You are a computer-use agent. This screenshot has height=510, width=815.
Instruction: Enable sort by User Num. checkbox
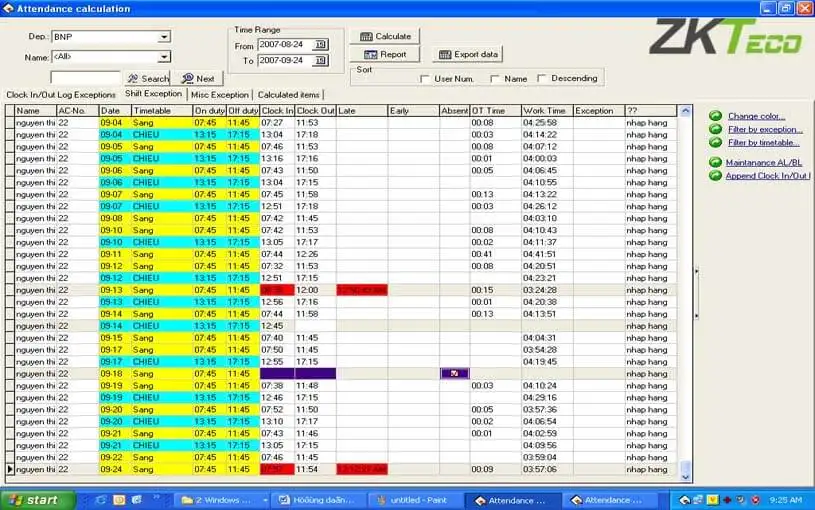coord(425,79)
